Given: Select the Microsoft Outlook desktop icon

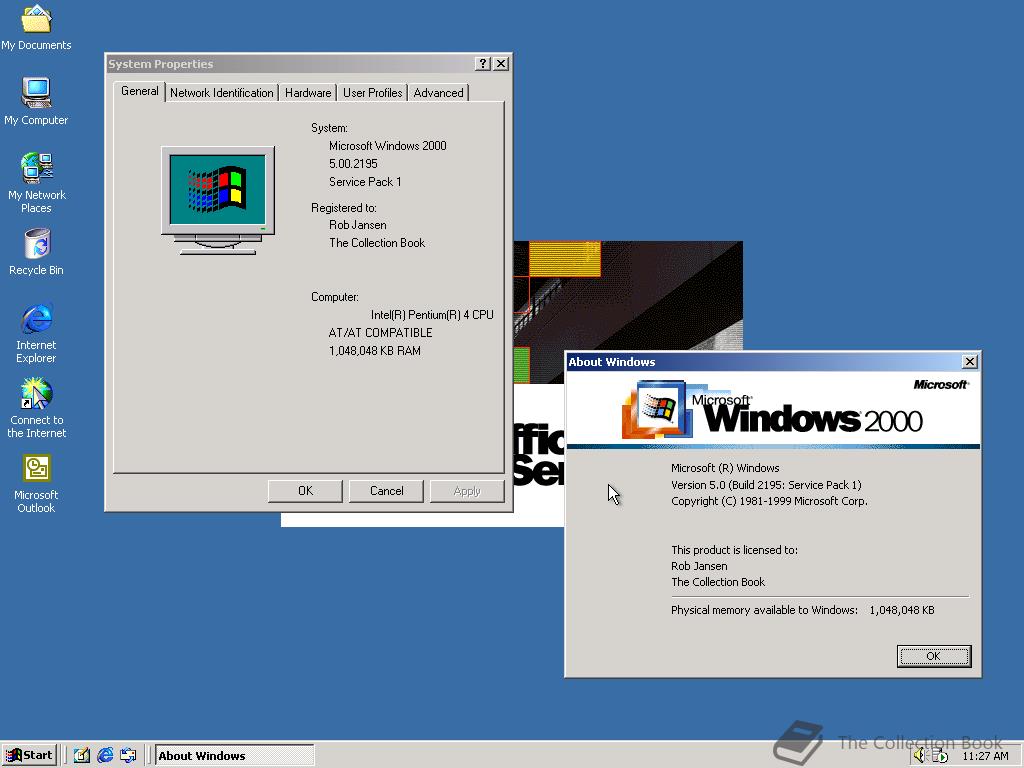Looking at the screenshot, I should (x=36, y=483).
